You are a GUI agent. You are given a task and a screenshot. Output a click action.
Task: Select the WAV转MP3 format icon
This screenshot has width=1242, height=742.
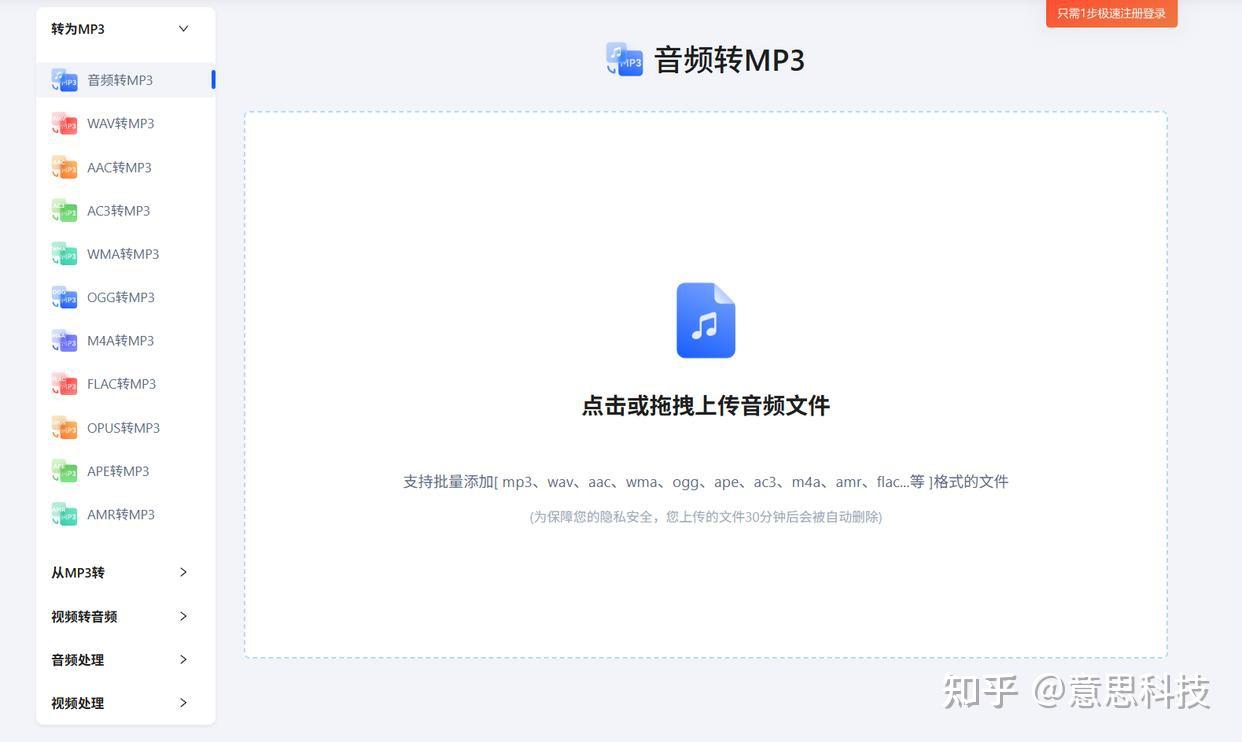[x=65, y=123]
